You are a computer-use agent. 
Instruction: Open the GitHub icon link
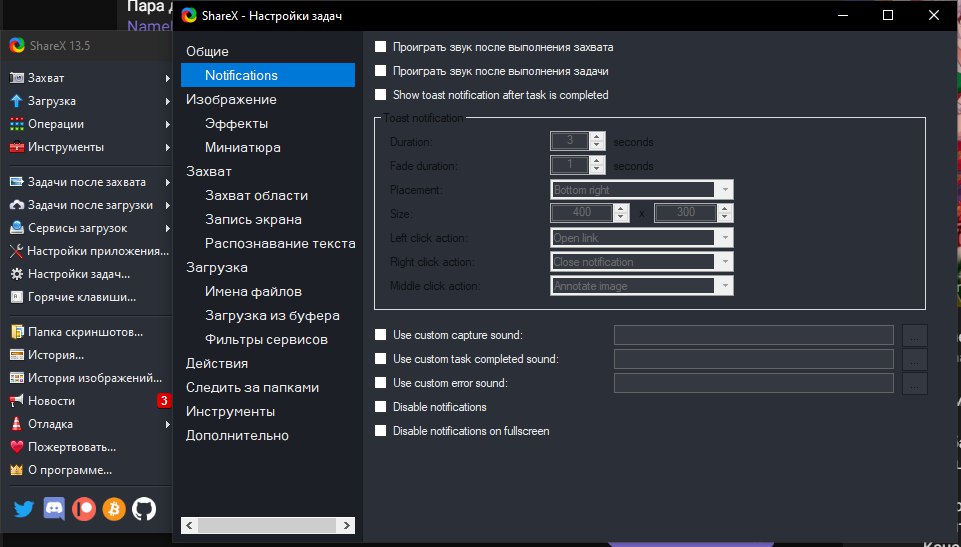coord(144,509)
